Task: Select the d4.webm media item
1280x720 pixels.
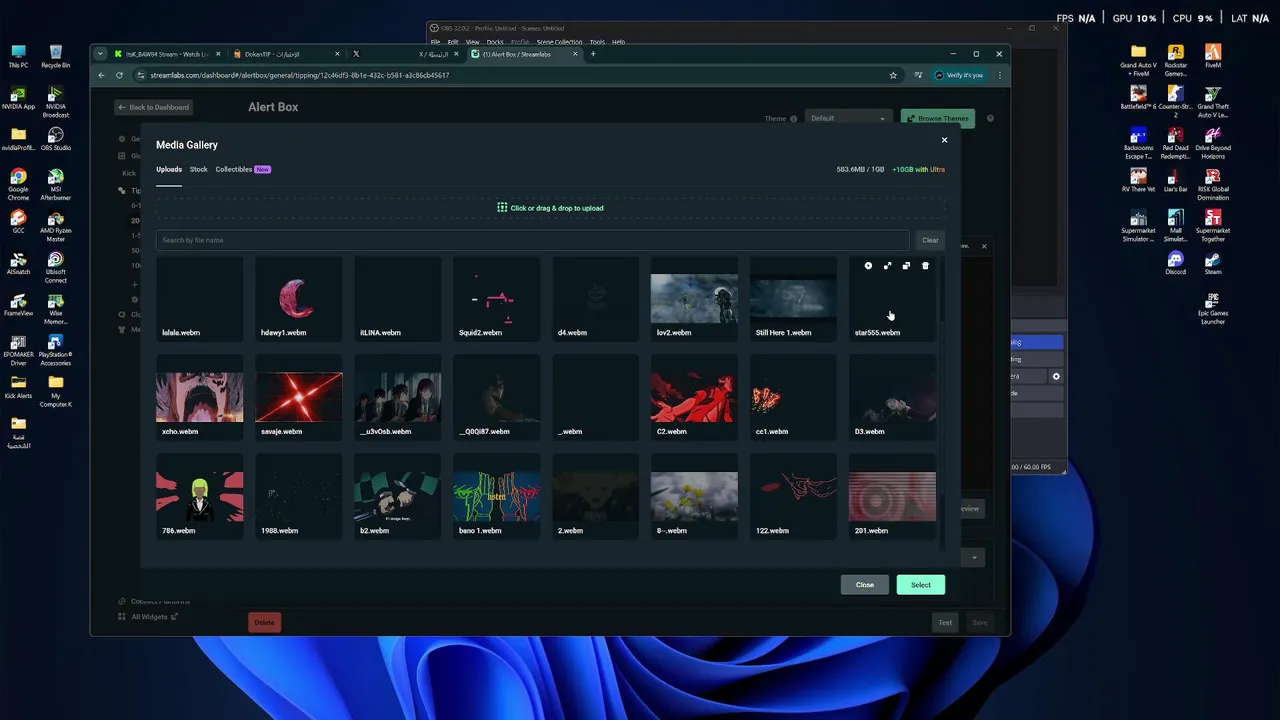Action: pyautogui.click(x=595, y=298)
